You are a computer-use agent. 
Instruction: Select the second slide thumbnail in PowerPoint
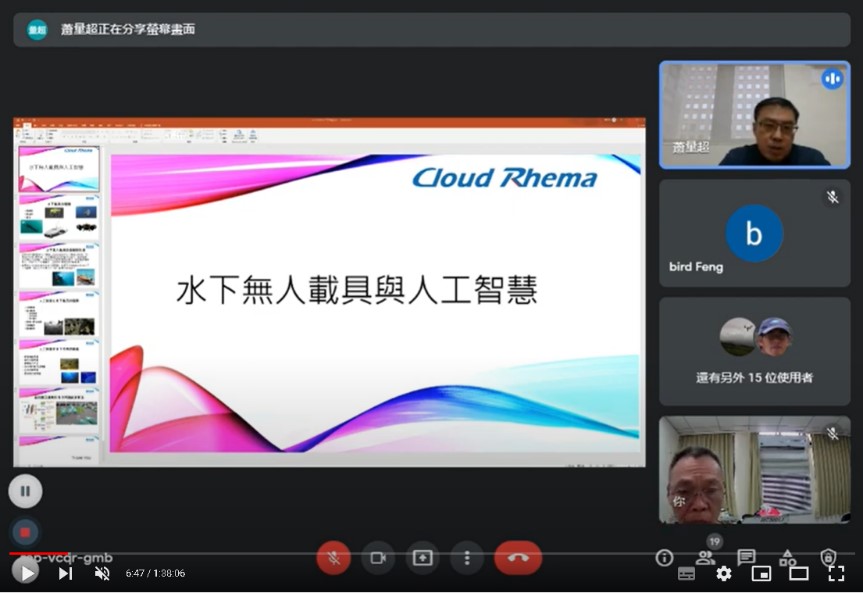tap(59, 217)
